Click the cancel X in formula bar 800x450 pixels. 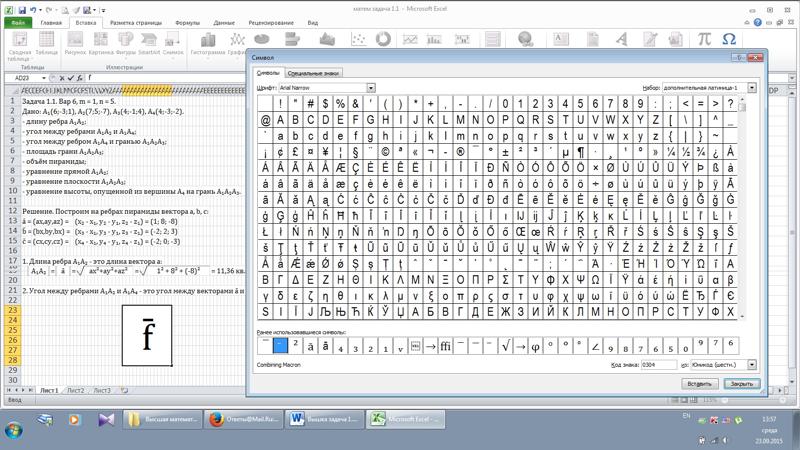point(62,78)
